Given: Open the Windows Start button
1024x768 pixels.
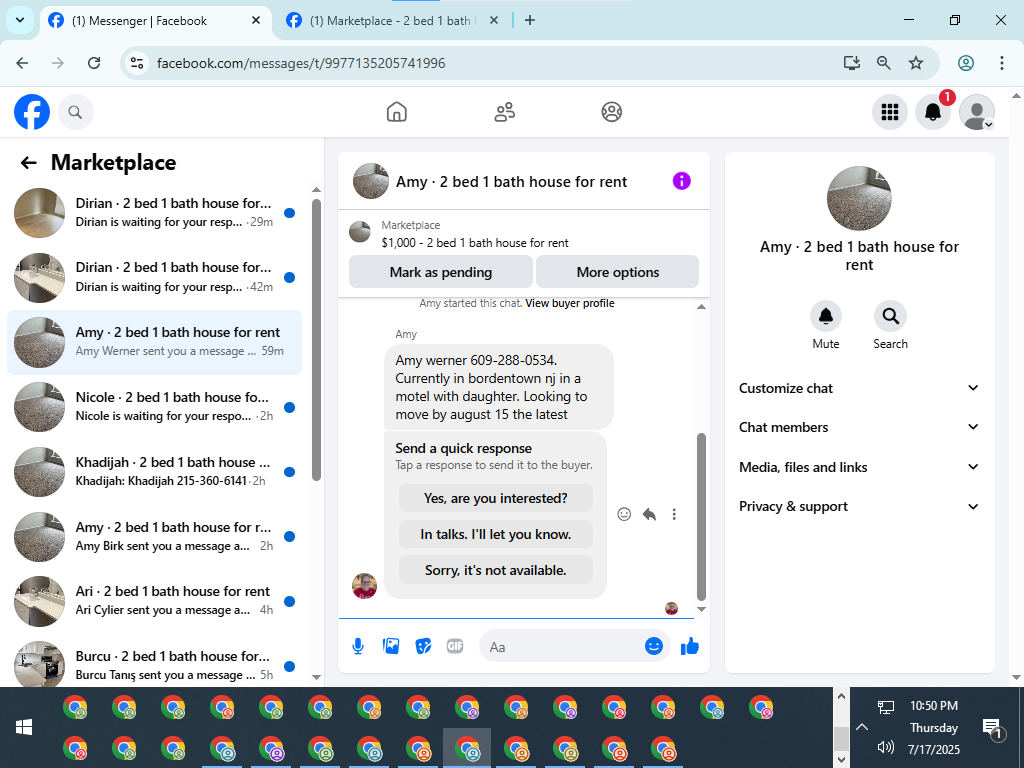Looking at the screenshot, I should pos(24,727).
